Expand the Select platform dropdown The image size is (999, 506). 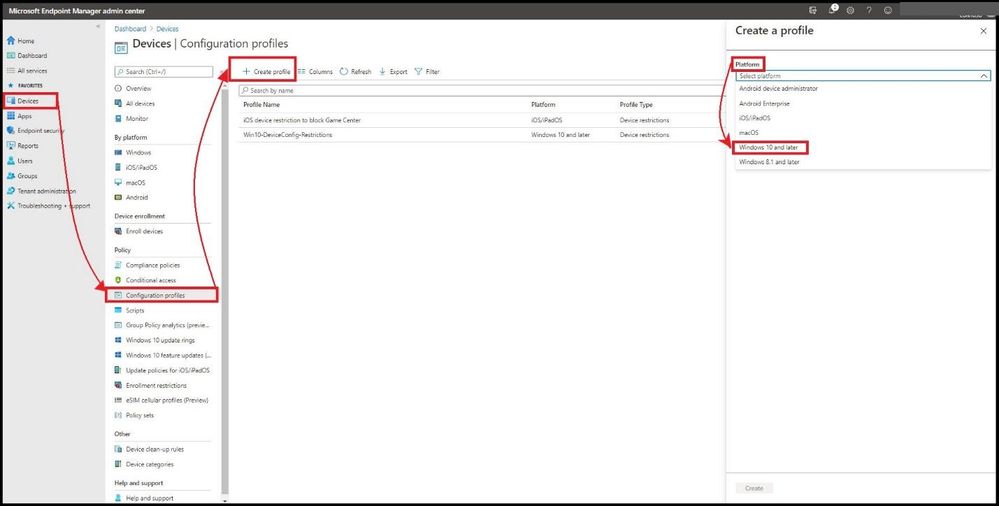pos(863,76)
